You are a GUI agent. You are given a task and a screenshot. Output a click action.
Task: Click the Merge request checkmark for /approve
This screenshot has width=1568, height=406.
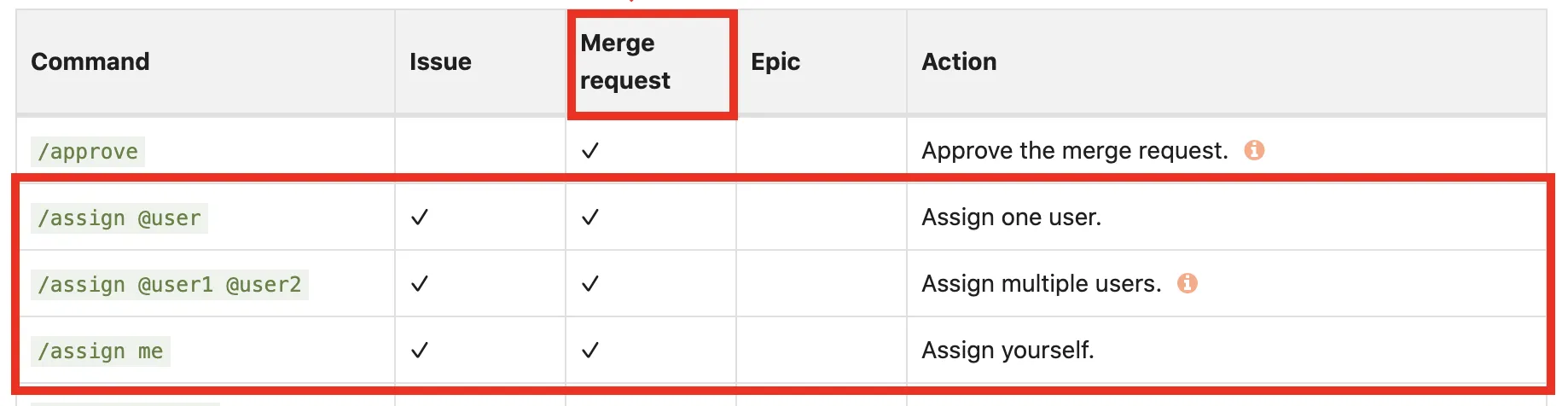pos(589,151)
